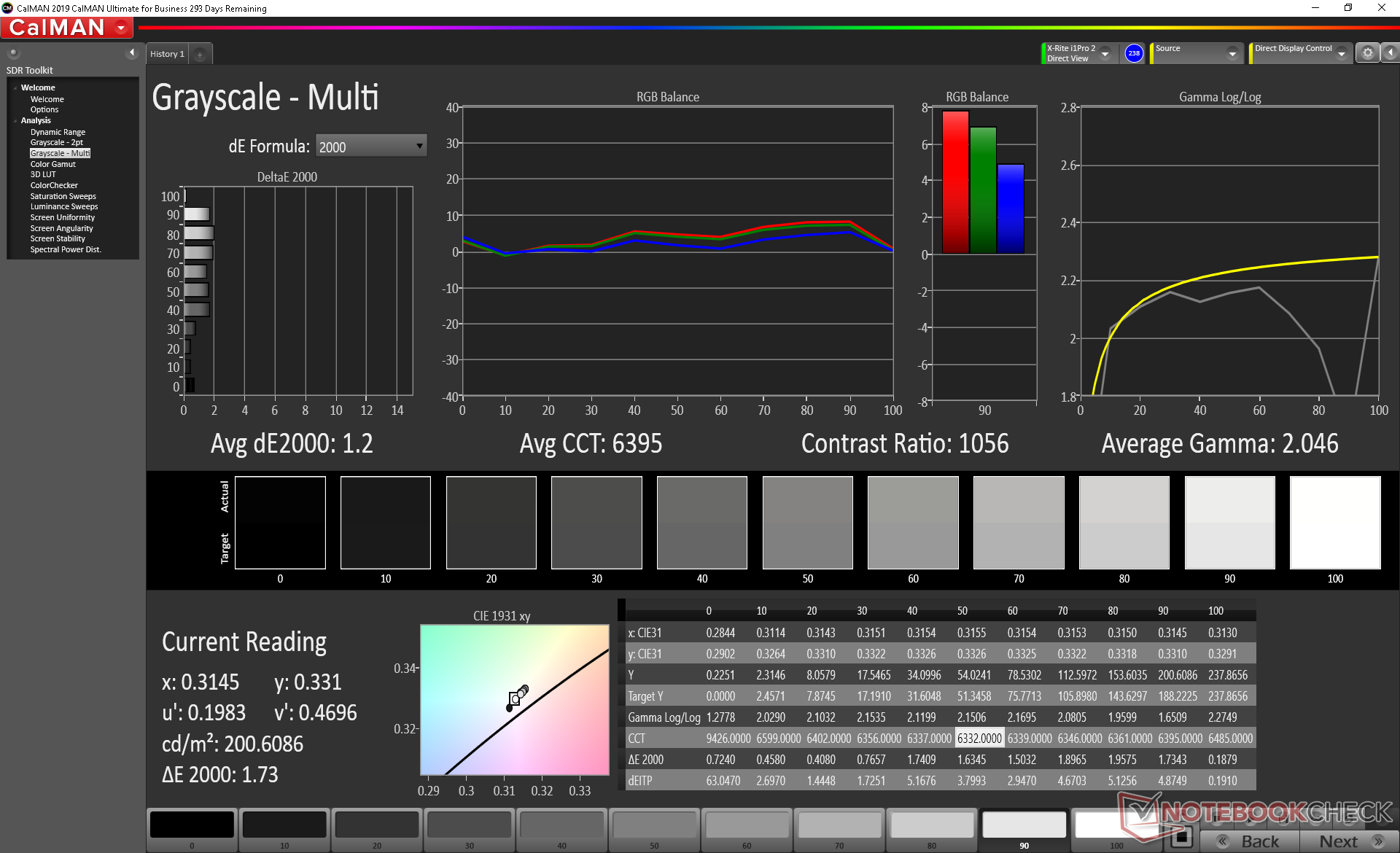
Task: Open the dE Formula dropdown
Action: [x=371, y=147]
